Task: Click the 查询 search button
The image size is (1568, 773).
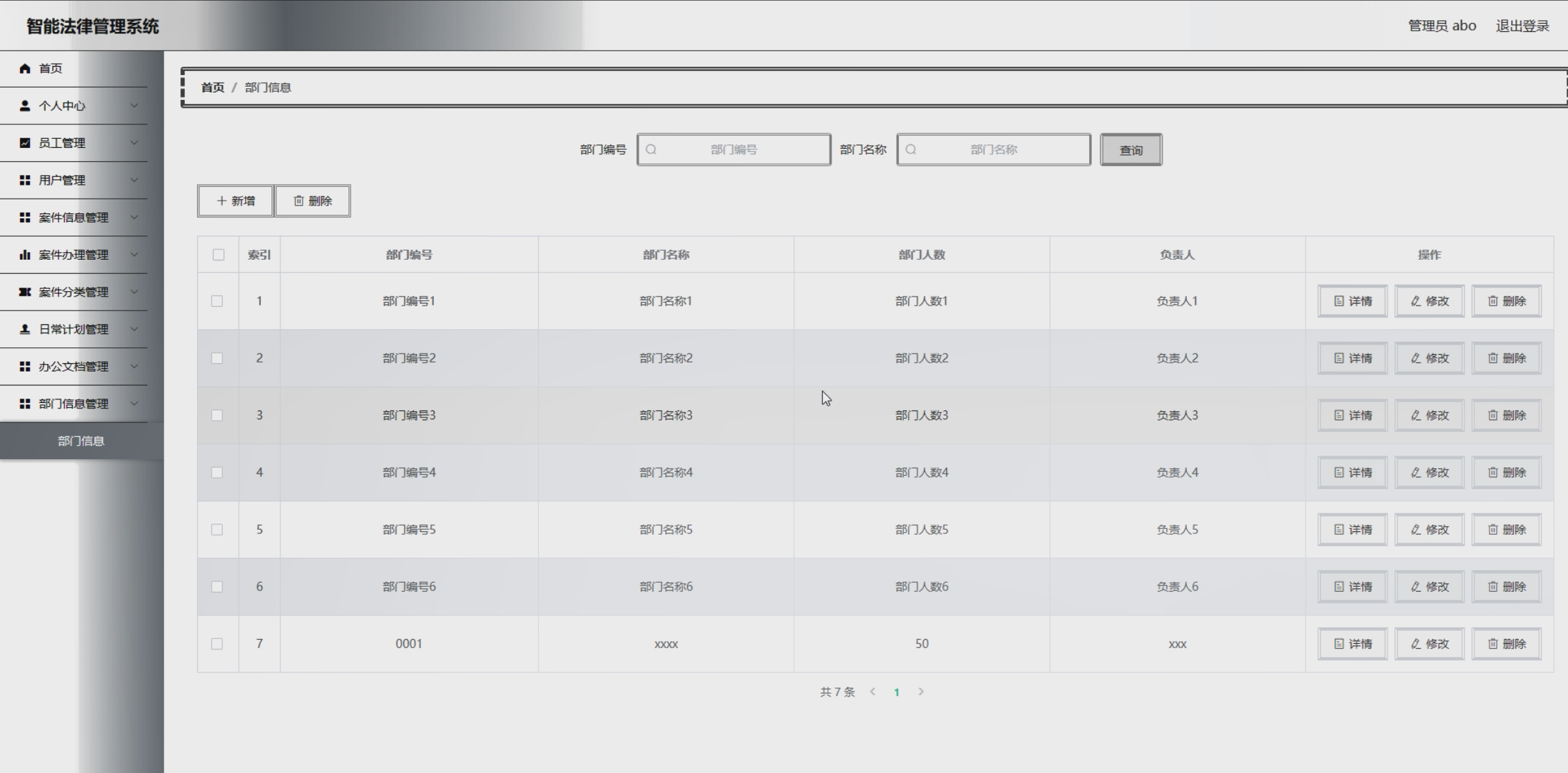Action: pos(1131,150)
